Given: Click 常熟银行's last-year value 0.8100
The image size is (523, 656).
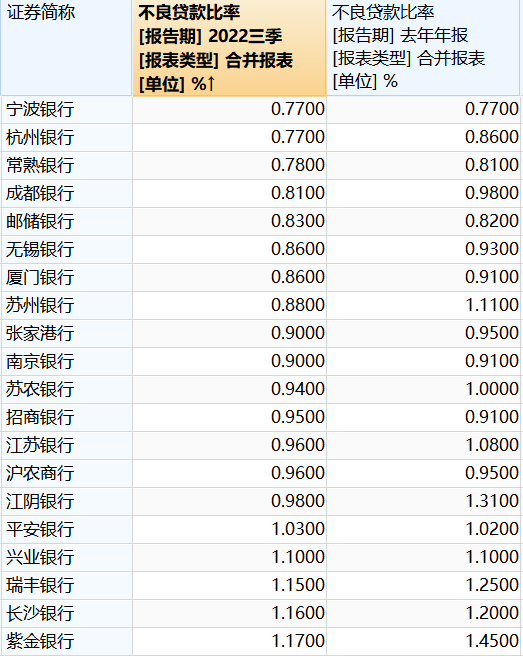Looking at the screenshot, I should (x=492, y=165).
